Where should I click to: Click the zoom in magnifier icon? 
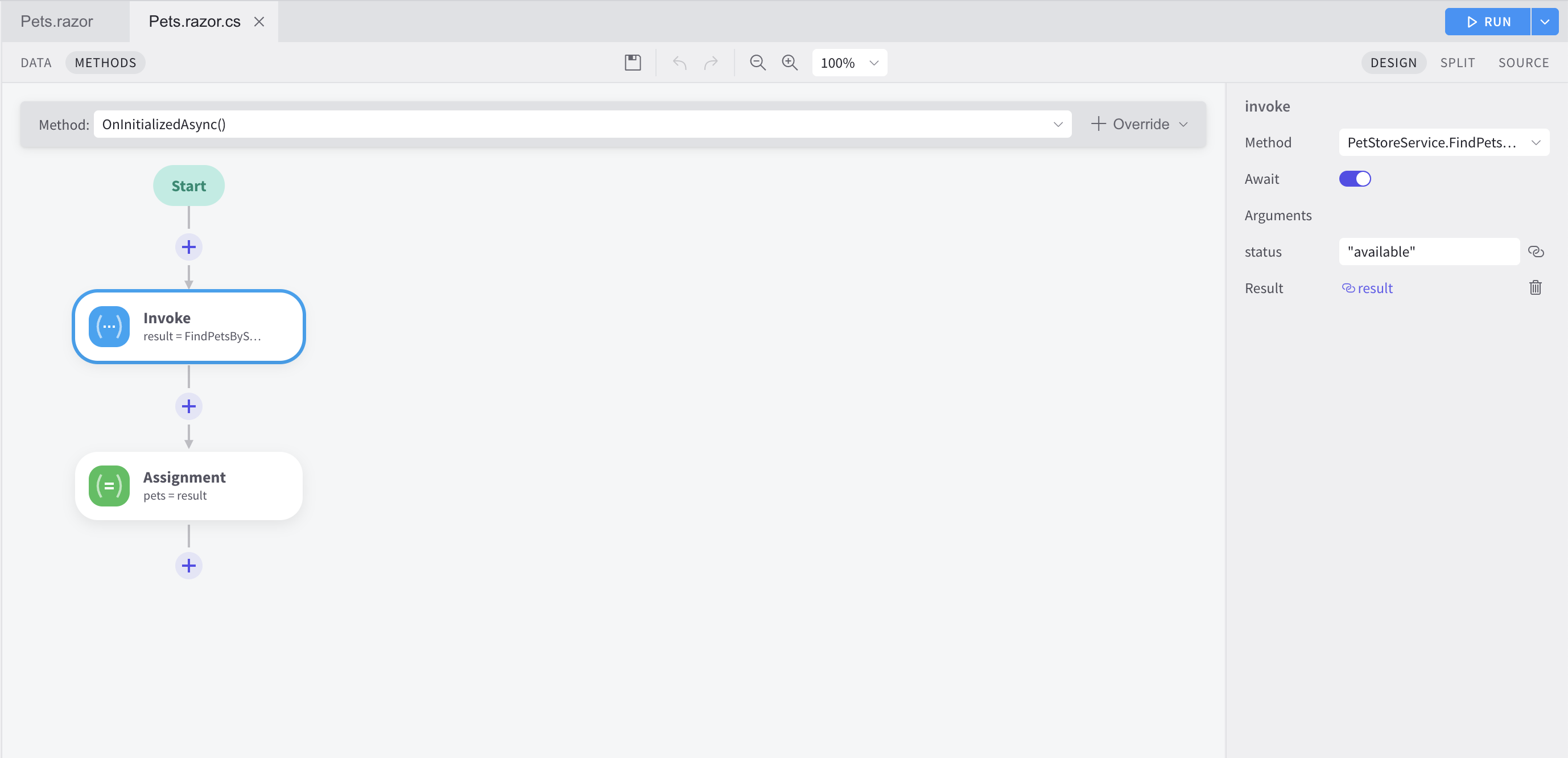(790, 63)
